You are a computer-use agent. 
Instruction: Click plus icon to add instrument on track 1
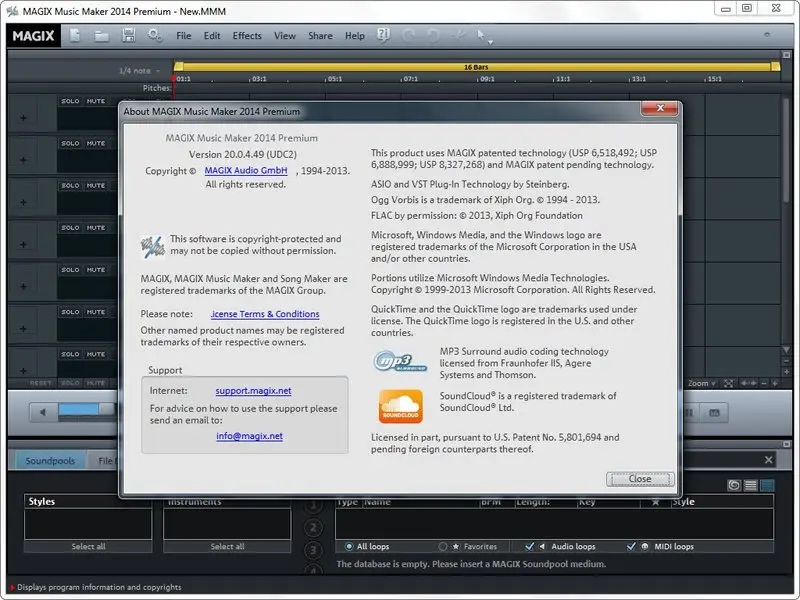23,118
